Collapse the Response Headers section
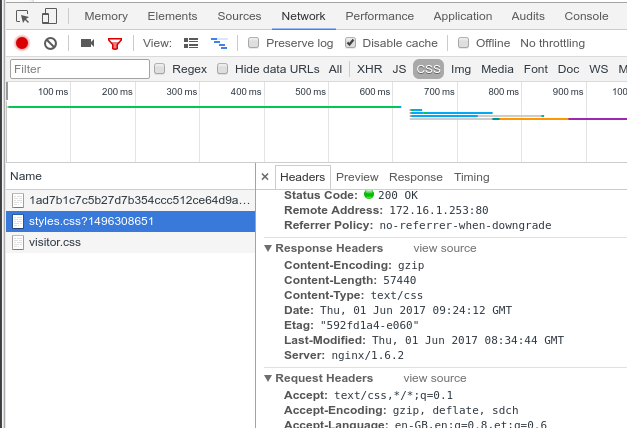 click(x=268, y=248)
